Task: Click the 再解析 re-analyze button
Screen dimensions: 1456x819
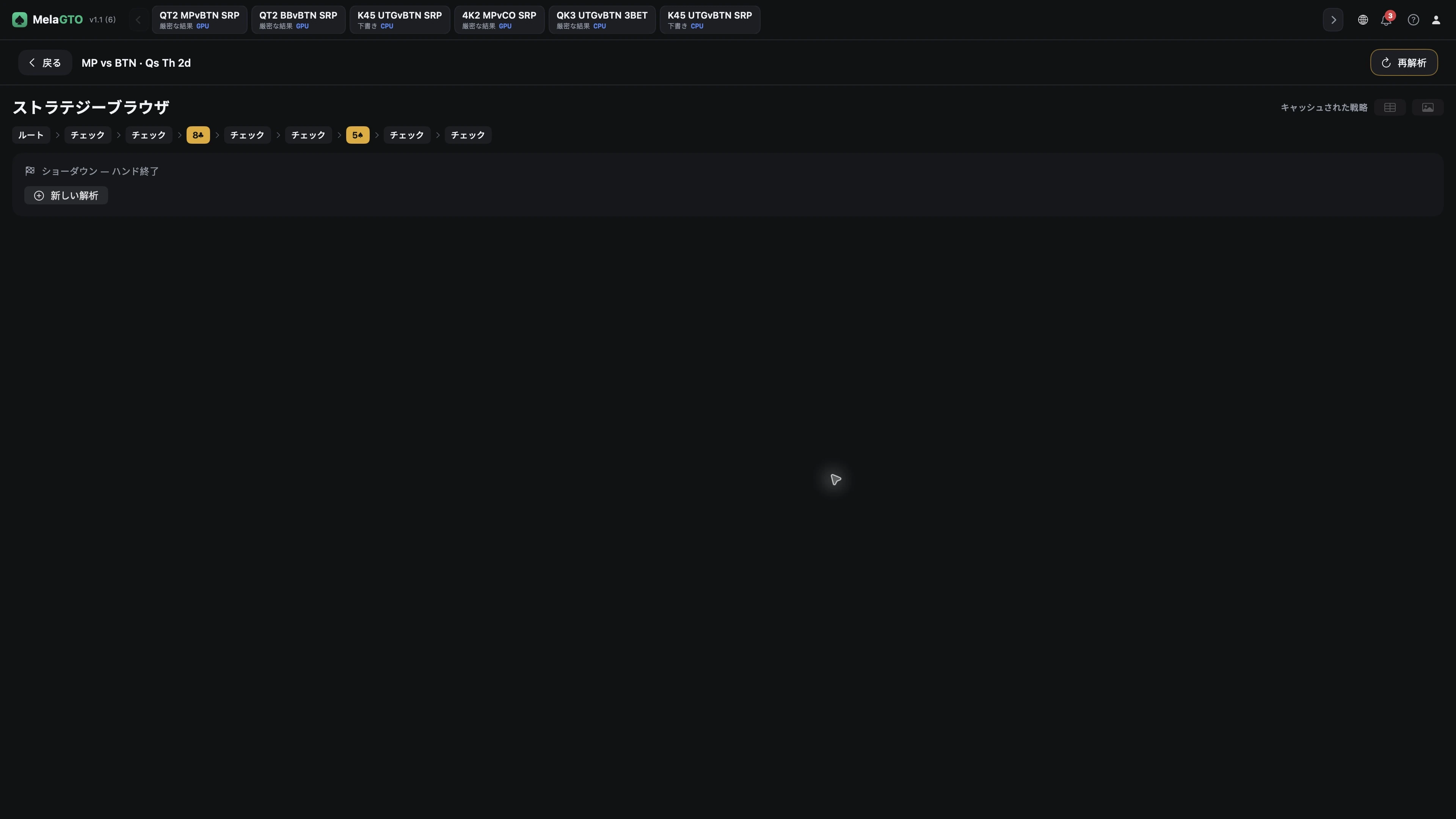Action: tap(1404, 63)
